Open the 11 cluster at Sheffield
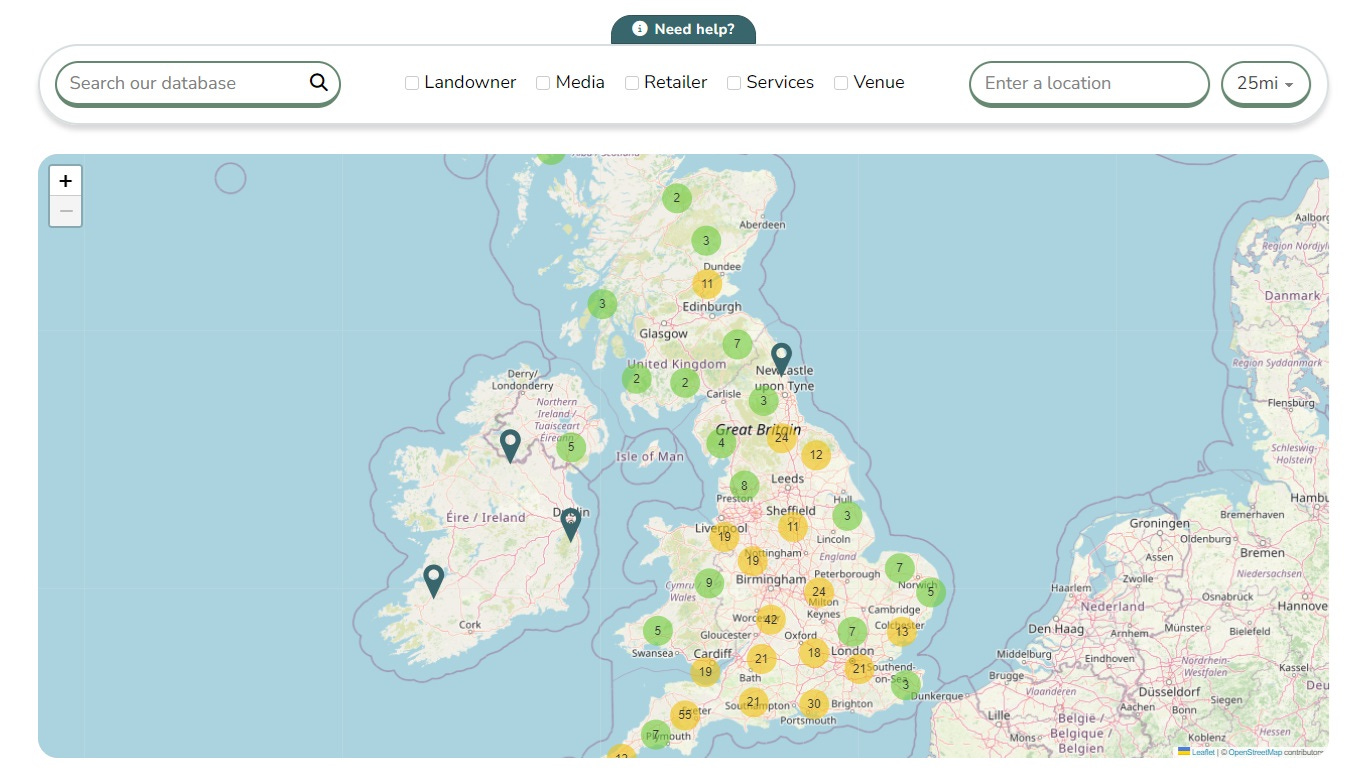The image size is (1368, 779). 793,526
